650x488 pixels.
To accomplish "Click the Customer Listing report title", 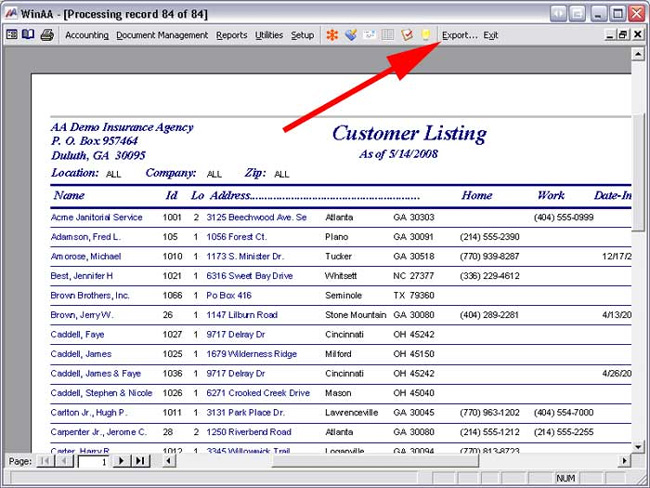I will 409,134.
